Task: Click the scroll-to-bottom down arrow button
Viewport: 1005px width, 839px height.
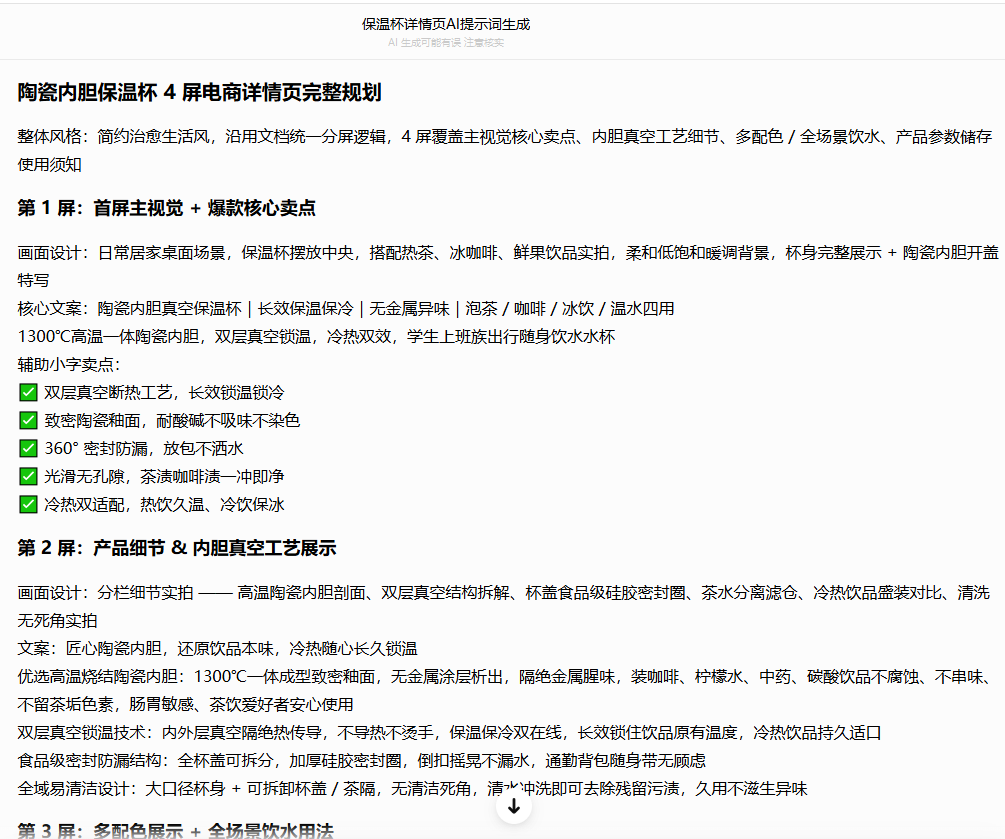Action: [x=513, y=807]
